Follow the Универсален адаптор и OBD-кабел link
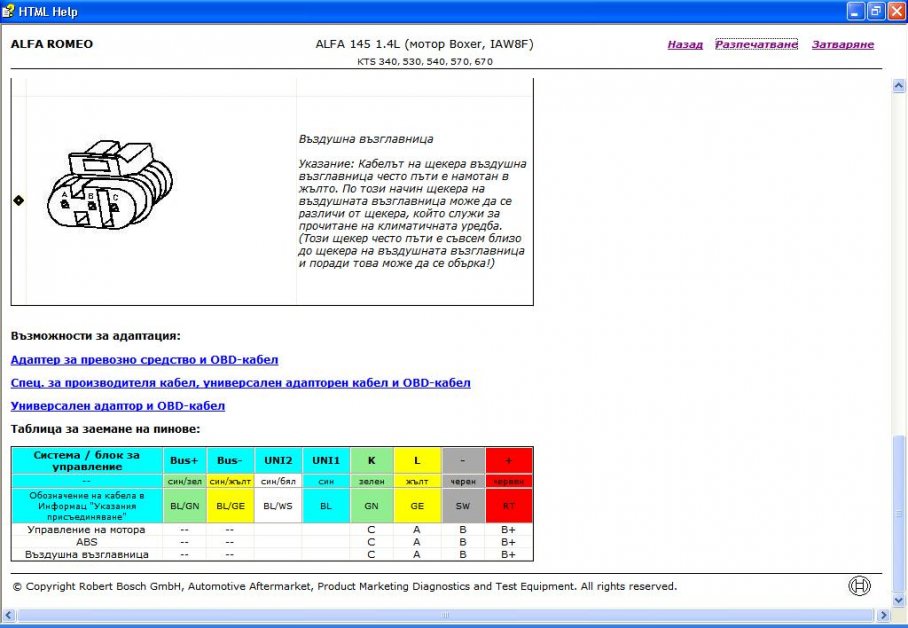Screen dimensions: 908x628 117,406
